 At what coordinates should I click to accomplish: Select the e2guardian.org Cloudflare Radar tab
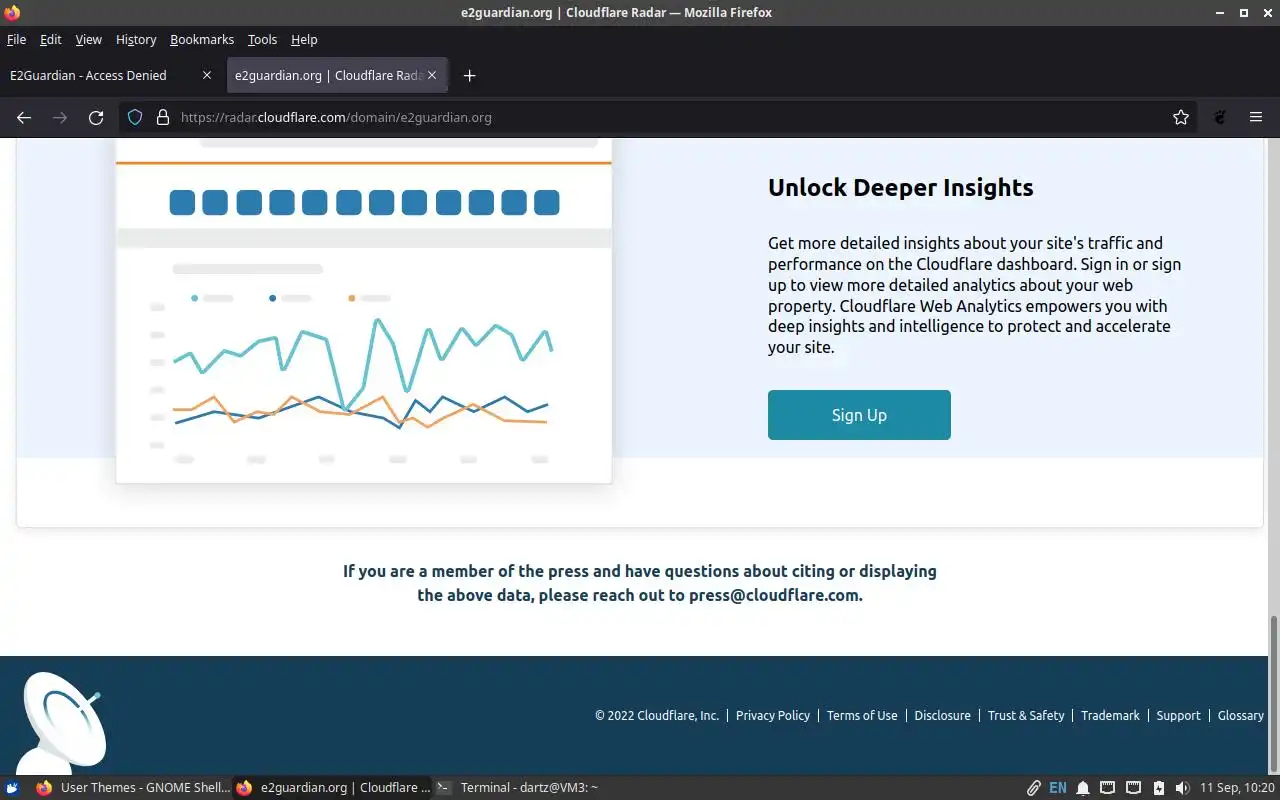[337, 75]
